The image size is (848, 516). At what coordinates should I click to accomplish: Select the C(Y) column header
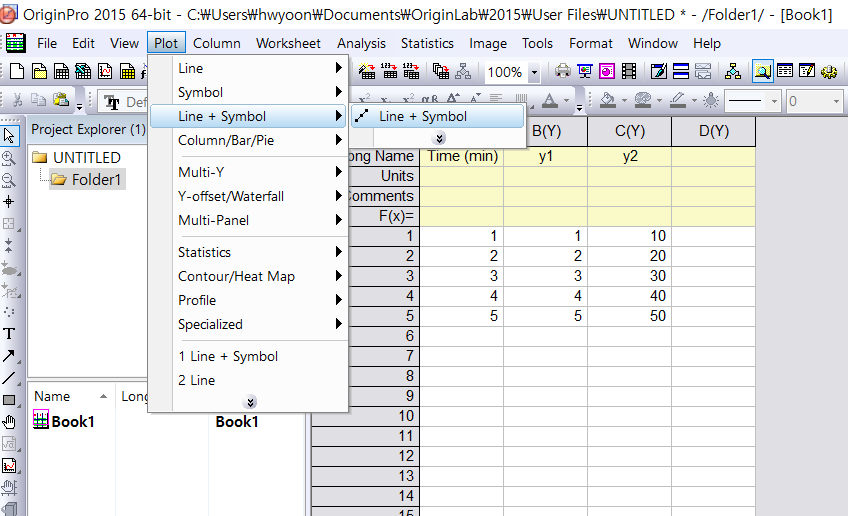pos(630,131)
